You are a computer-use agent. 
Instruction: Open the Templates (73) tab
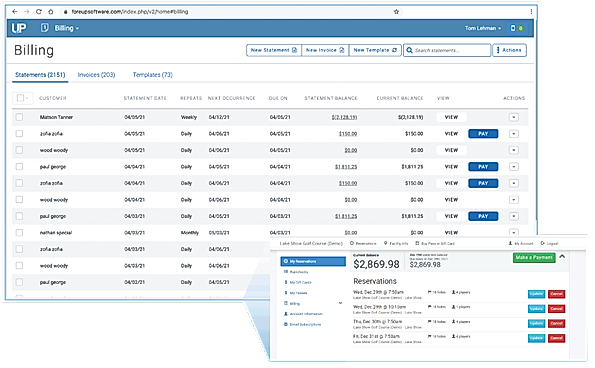click(153, 75)
